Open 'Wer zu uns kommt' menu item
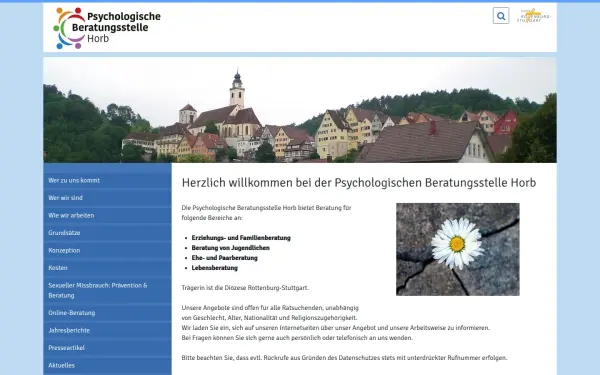 tap(108, 180)
